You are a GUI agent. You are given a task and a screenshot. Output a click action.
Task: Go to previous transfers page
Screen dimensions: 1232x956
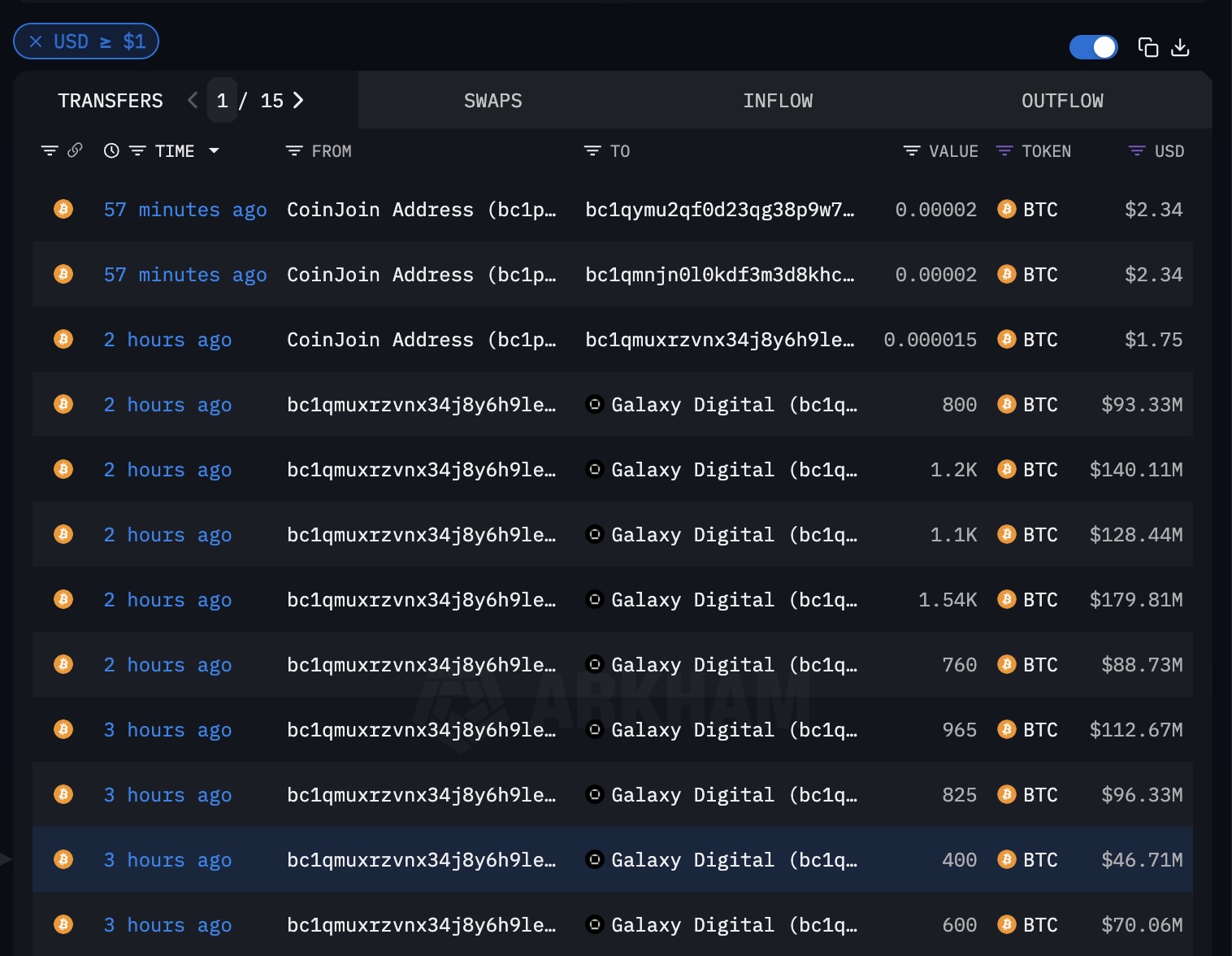pos(193,100)
